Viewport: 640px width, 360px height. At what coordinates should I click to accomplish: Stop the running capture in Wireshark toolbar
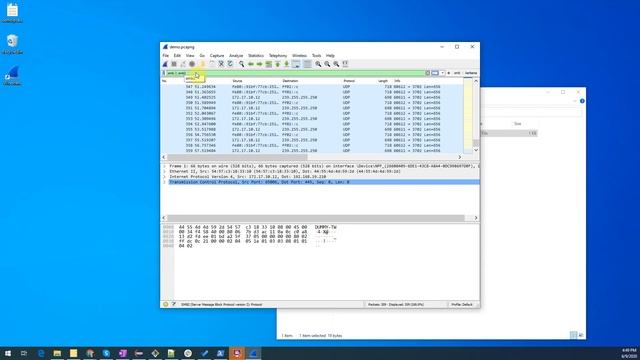coord(174,64)
